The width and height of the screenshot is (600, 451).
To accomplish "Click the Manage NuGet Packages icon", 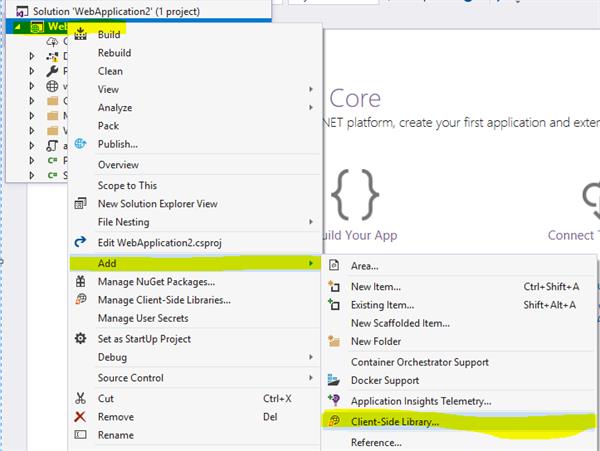I will [81, 282].
